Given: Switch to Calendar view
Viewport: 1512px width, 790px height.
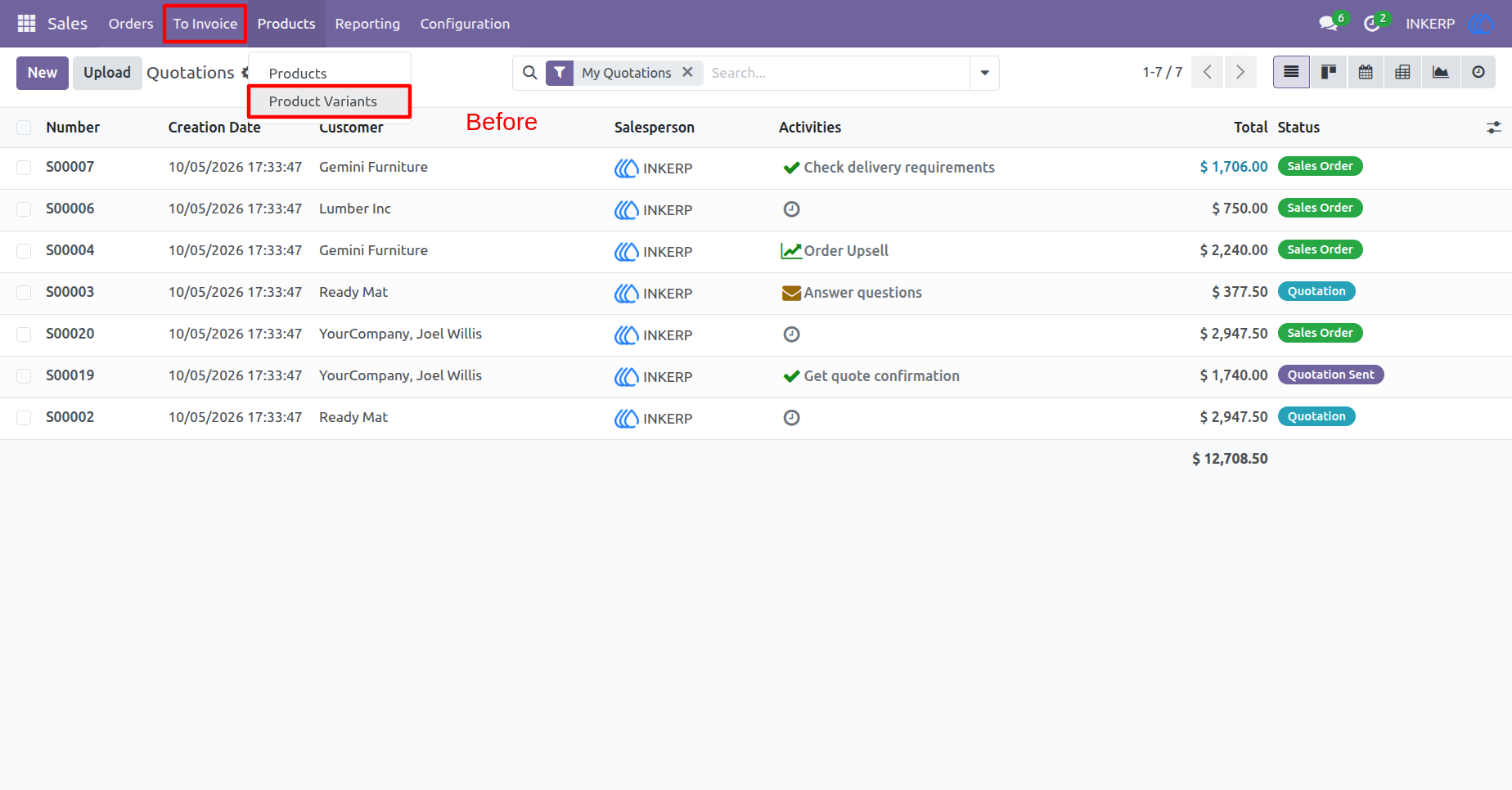Looking at the screenshot, I should click(x=1366, y=73).
